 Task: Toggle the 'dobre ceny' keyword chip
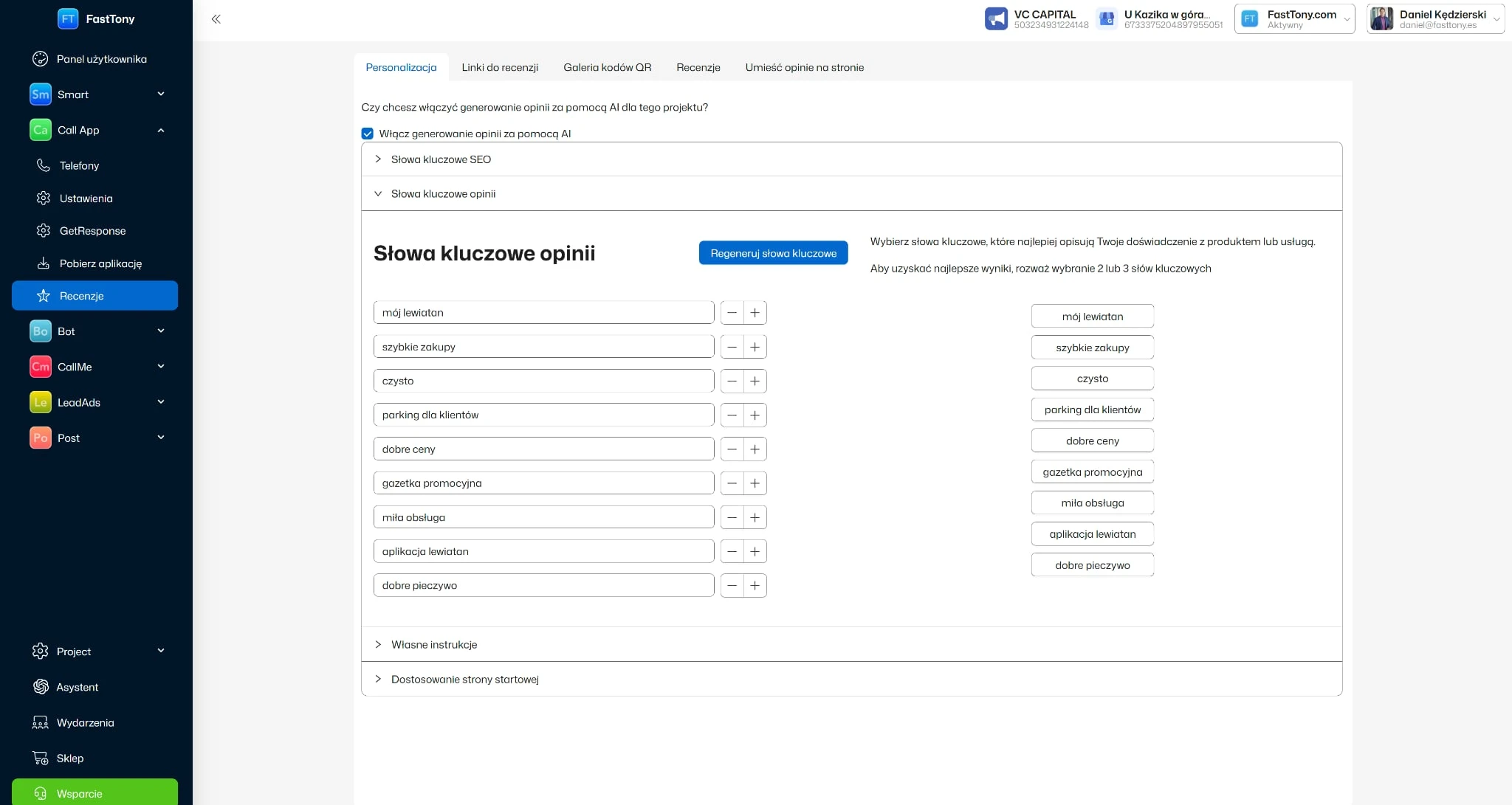[x=1093, y=440]
